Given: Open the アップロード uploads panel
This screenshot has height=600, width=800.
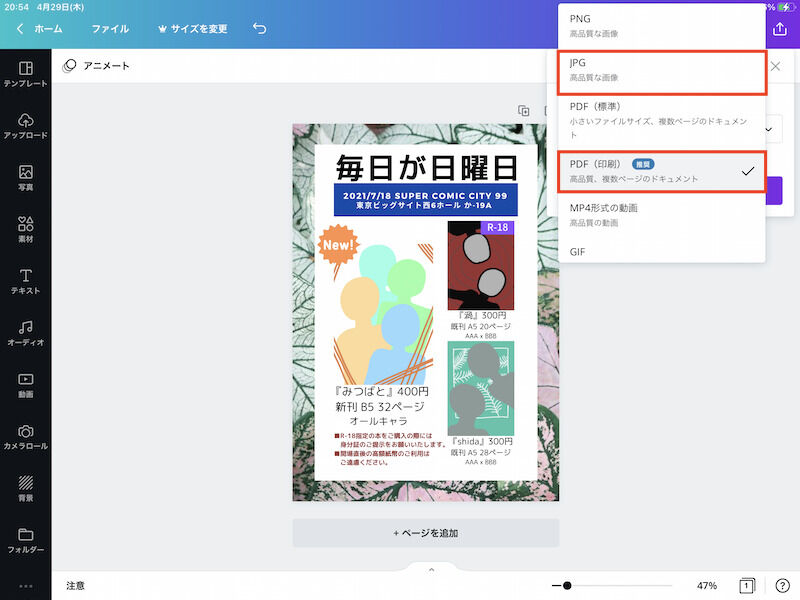Looking at the screenshot, I should [x=26, y=126].
